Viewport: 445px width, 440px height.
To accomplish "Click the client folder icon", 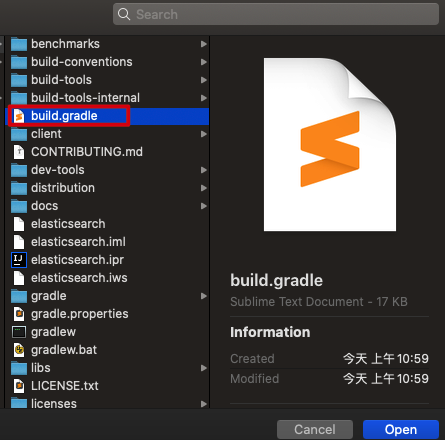I will pyautogui.click(x=19, y=134).
